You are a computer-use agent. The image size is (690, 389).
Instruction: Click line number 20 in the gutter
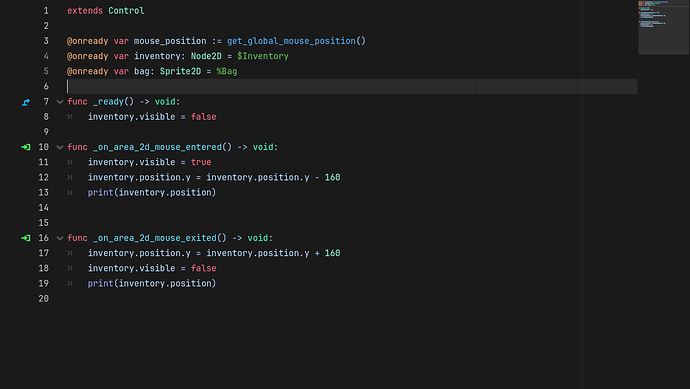(44, 298)
